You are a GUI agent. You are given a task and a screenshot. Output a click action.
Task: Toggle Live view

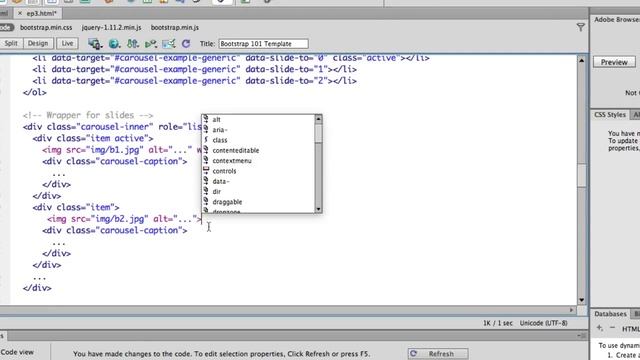coord(67,43)
